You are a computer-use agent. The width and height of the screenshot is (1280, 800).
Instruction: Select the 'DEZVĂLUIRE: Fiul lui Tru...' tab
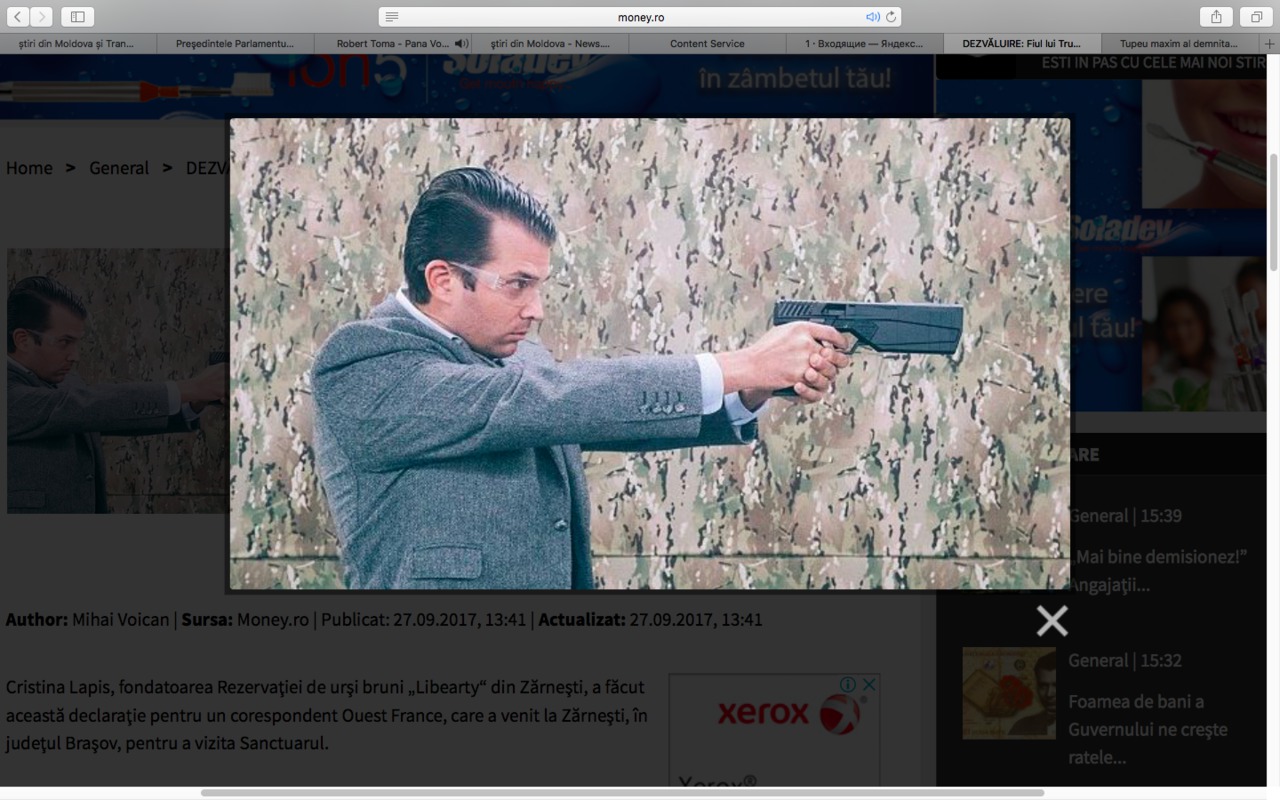[x=1022, y=44]
